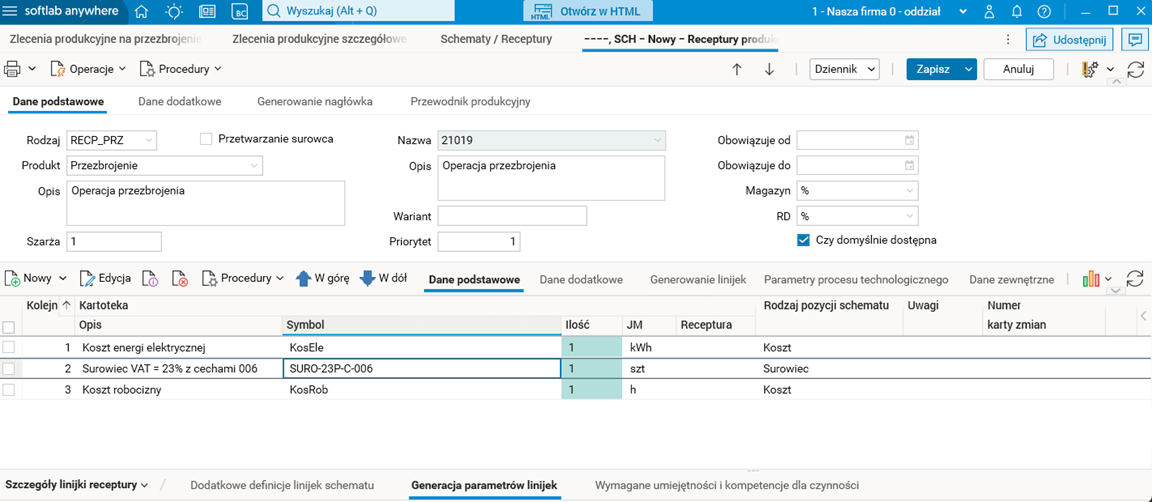Screen dimensions: 1152x502
Task: Select the Koszt robocizny row checkbox
Action: coord(9,390)
